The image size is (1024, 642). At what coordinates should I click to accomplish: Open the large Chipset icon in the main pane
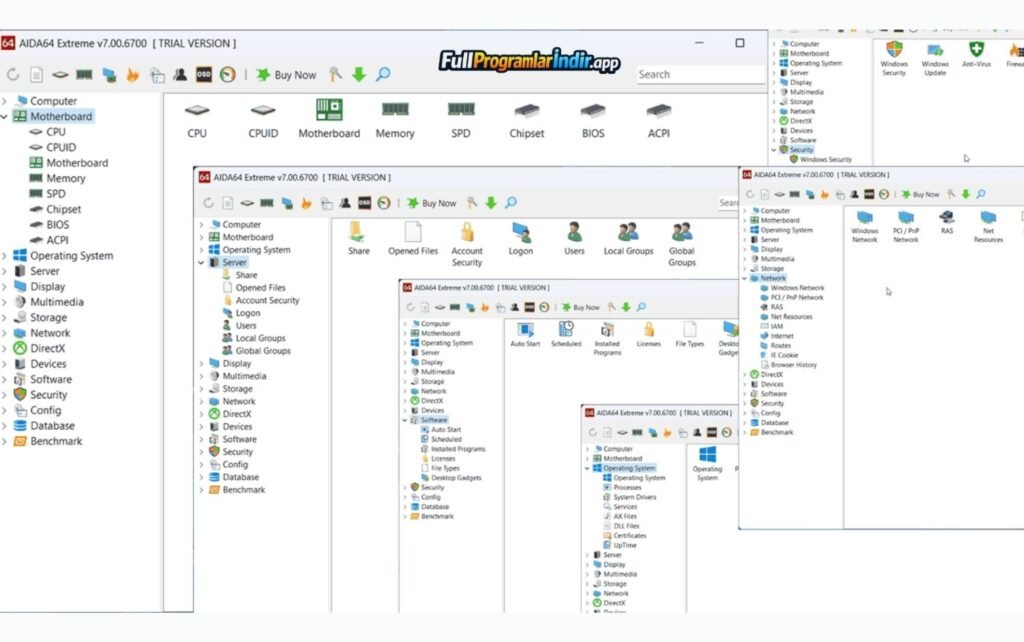(x=527, y=111)
